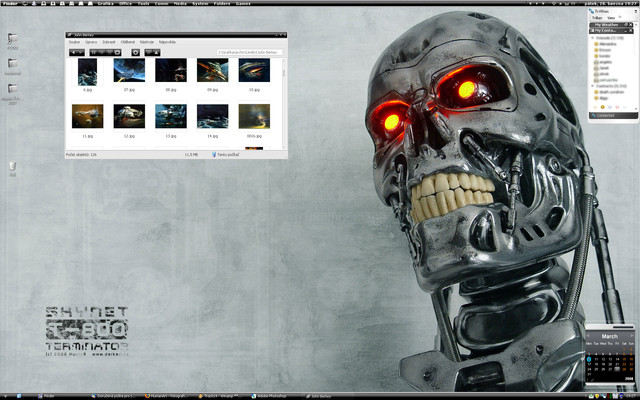Click the red icon at Trillian bottom row
The width and height of the screenshot is (640, 400).
point(618,107)
